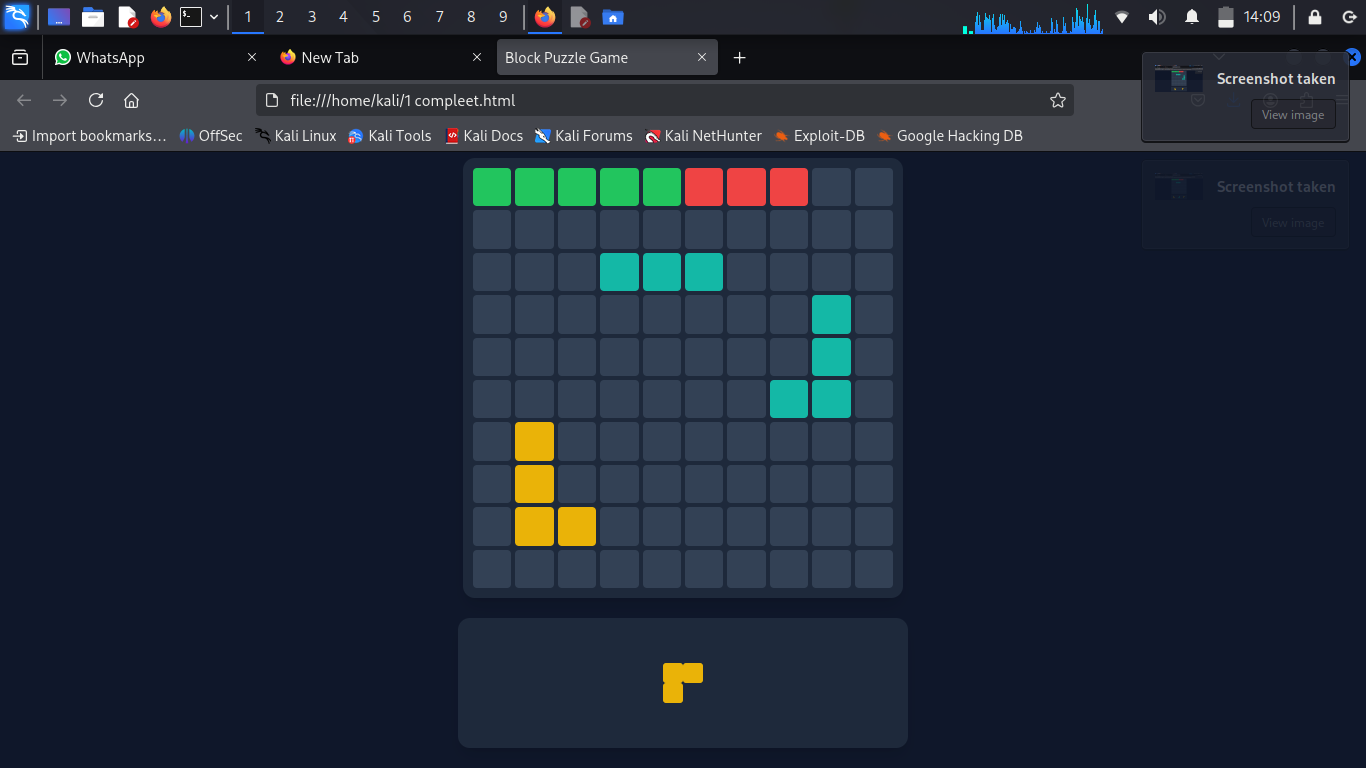1366x768 pixels.
Task: Open the terminal emulator in the taskbar
Action: point(190,17)
